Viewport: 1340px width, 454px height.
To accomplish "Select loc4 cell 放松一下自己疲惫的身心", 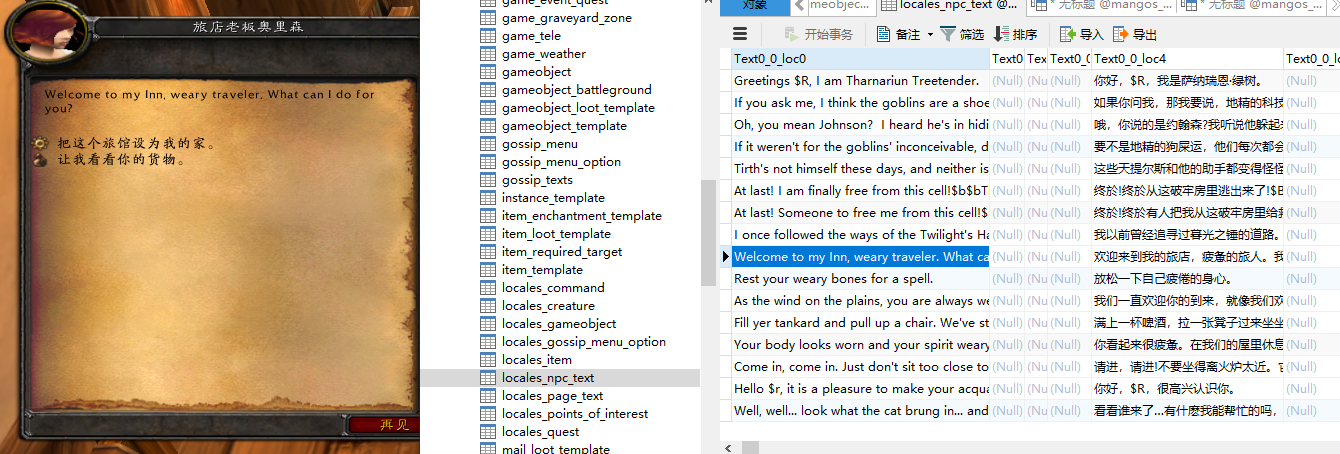I will point(1186,278).
